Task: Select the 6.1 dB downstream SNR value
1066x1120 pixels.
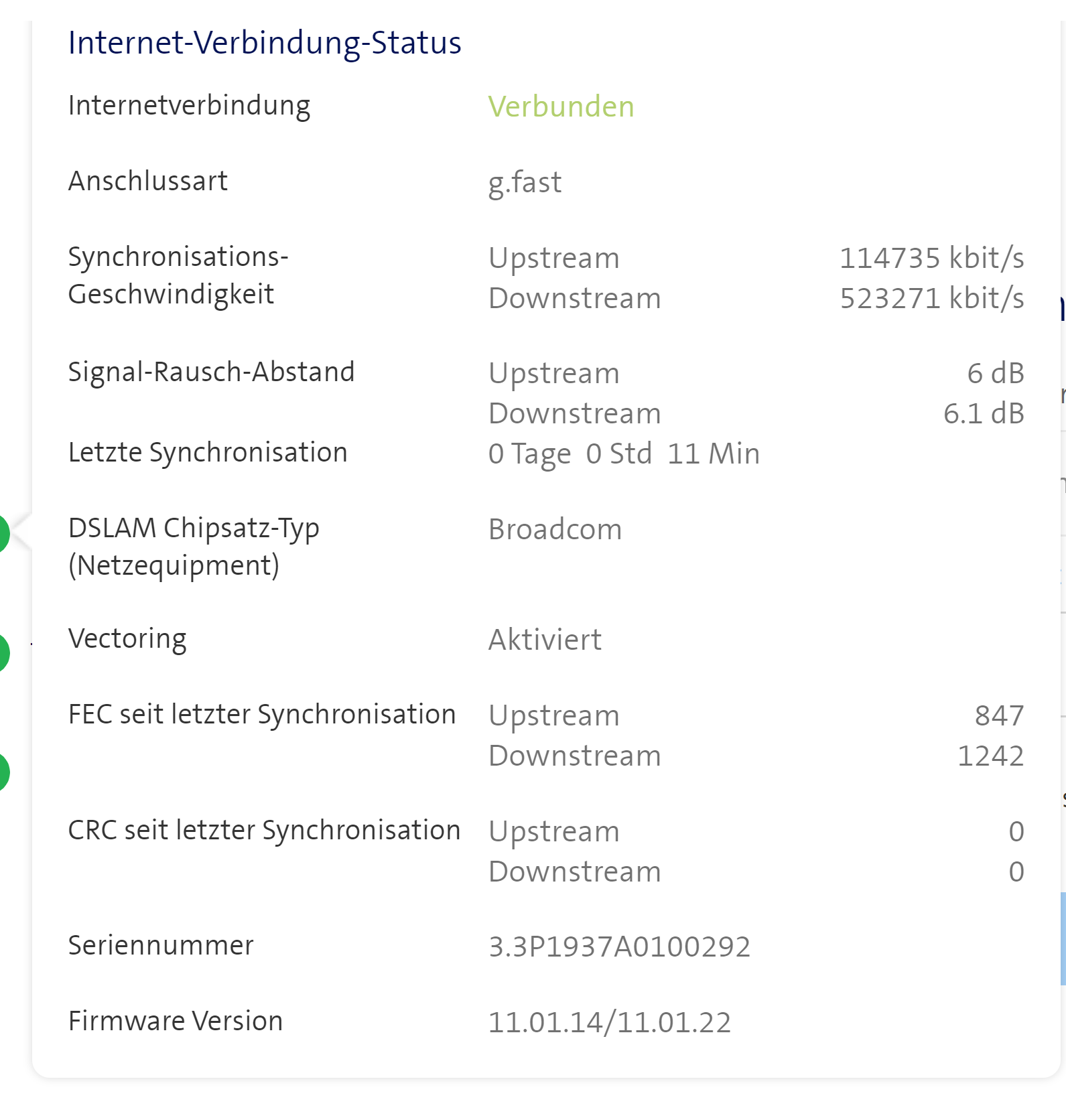Action: tap(984, 413)
